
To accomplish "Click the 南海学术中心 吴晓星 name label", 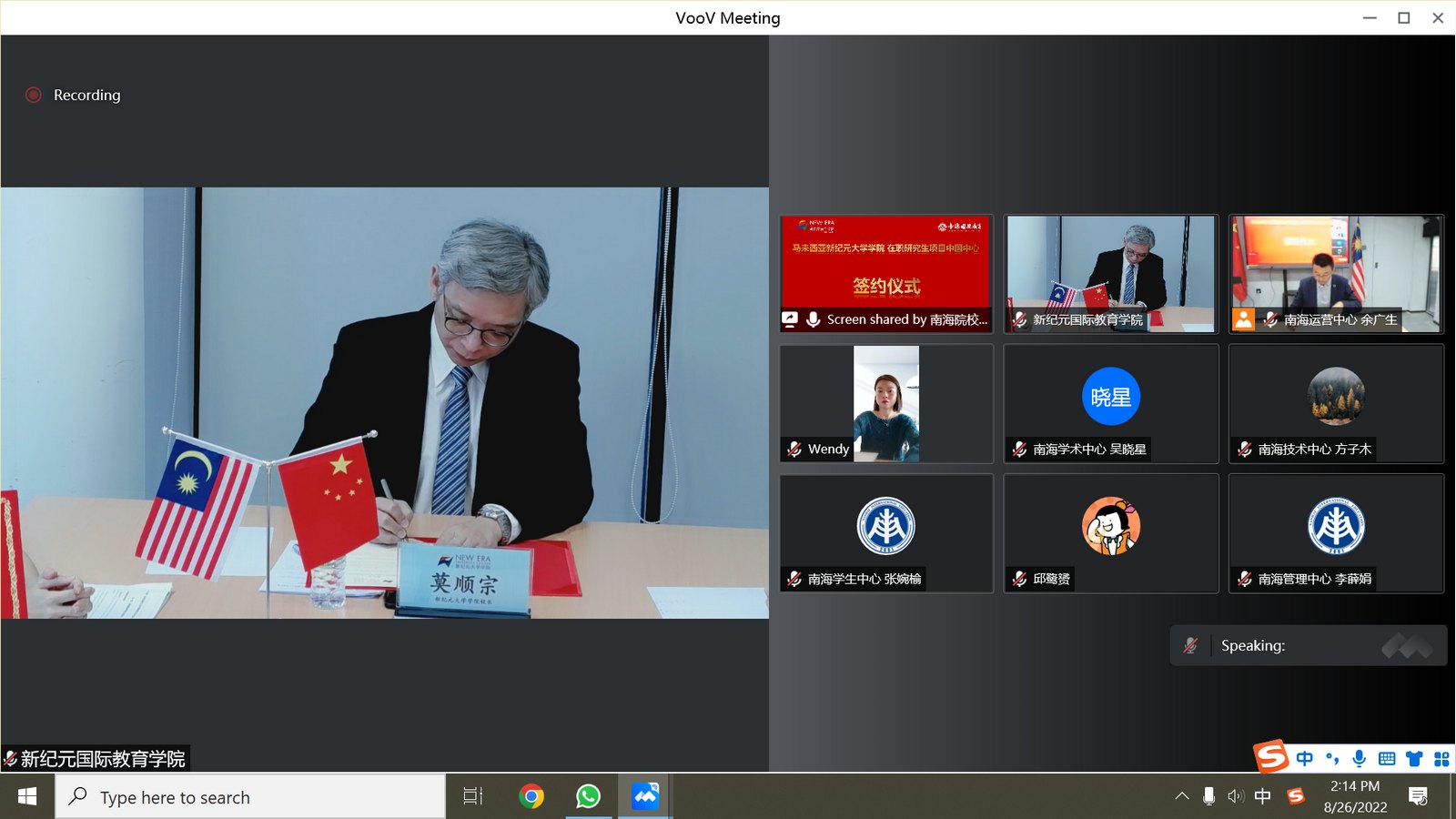I will coord(1089,449).
